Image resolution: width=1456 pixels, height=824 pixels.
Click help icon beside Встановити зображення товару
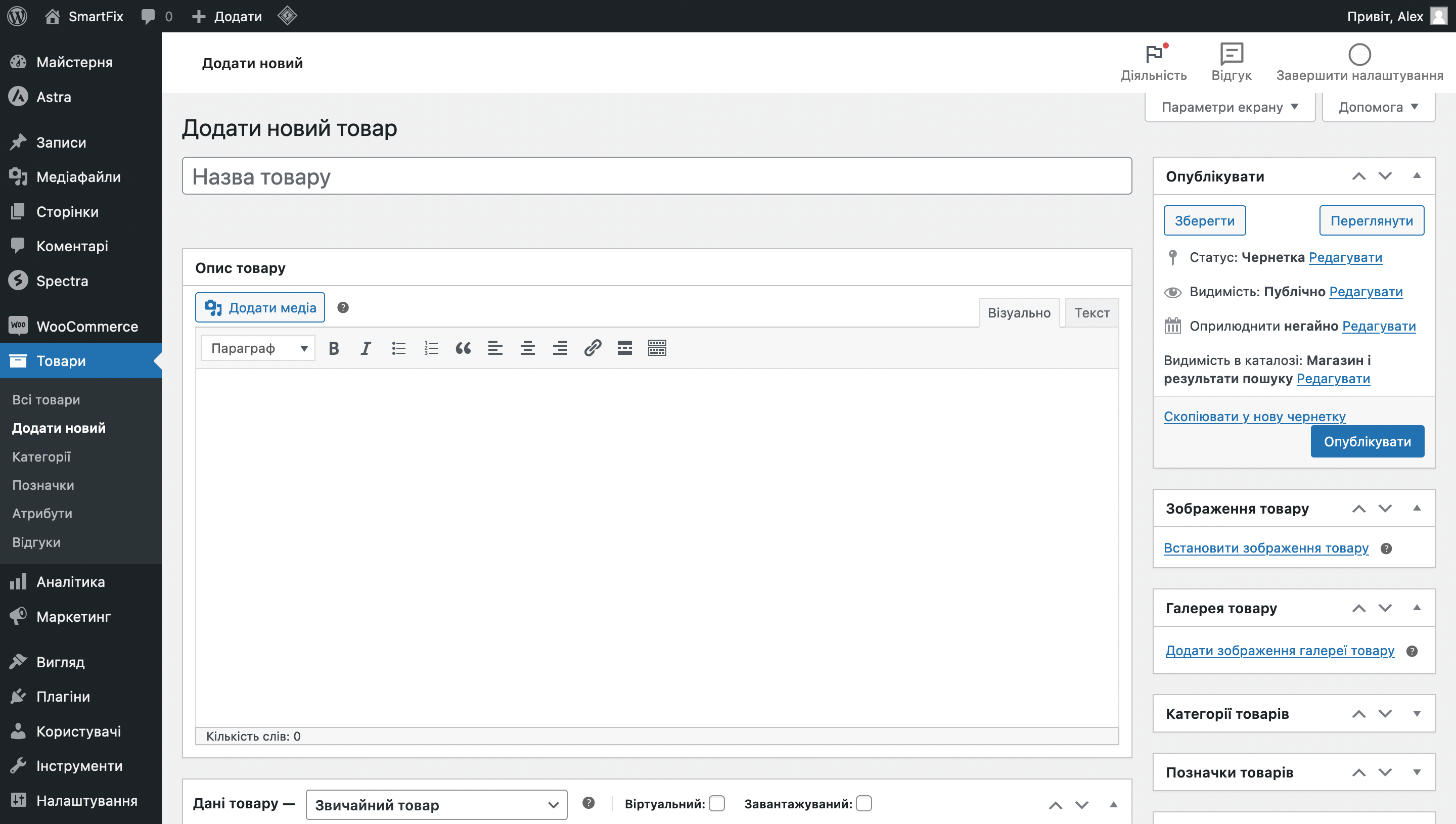[1386, 548]
